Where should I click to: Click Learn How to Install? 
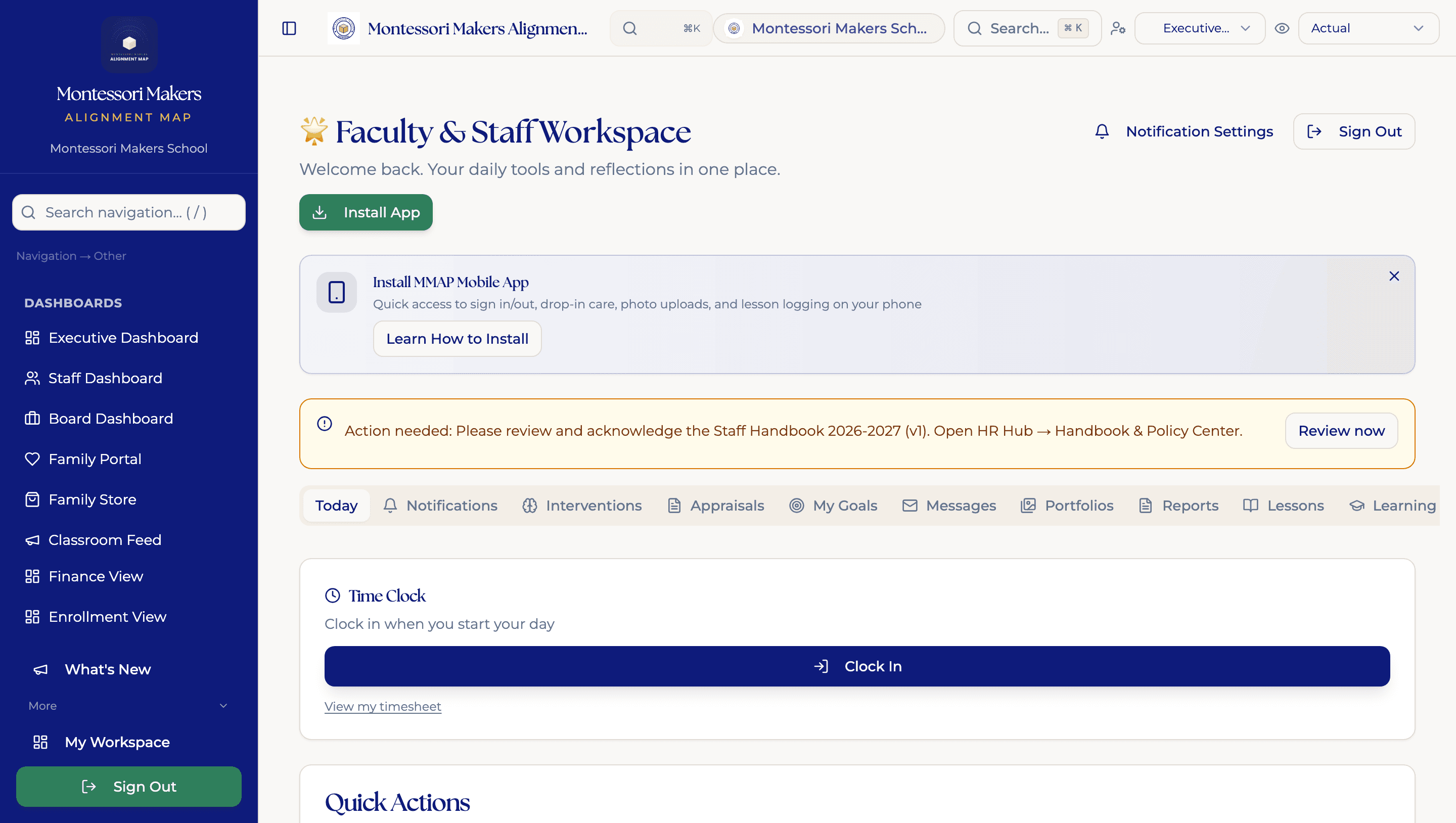[457, 339]
